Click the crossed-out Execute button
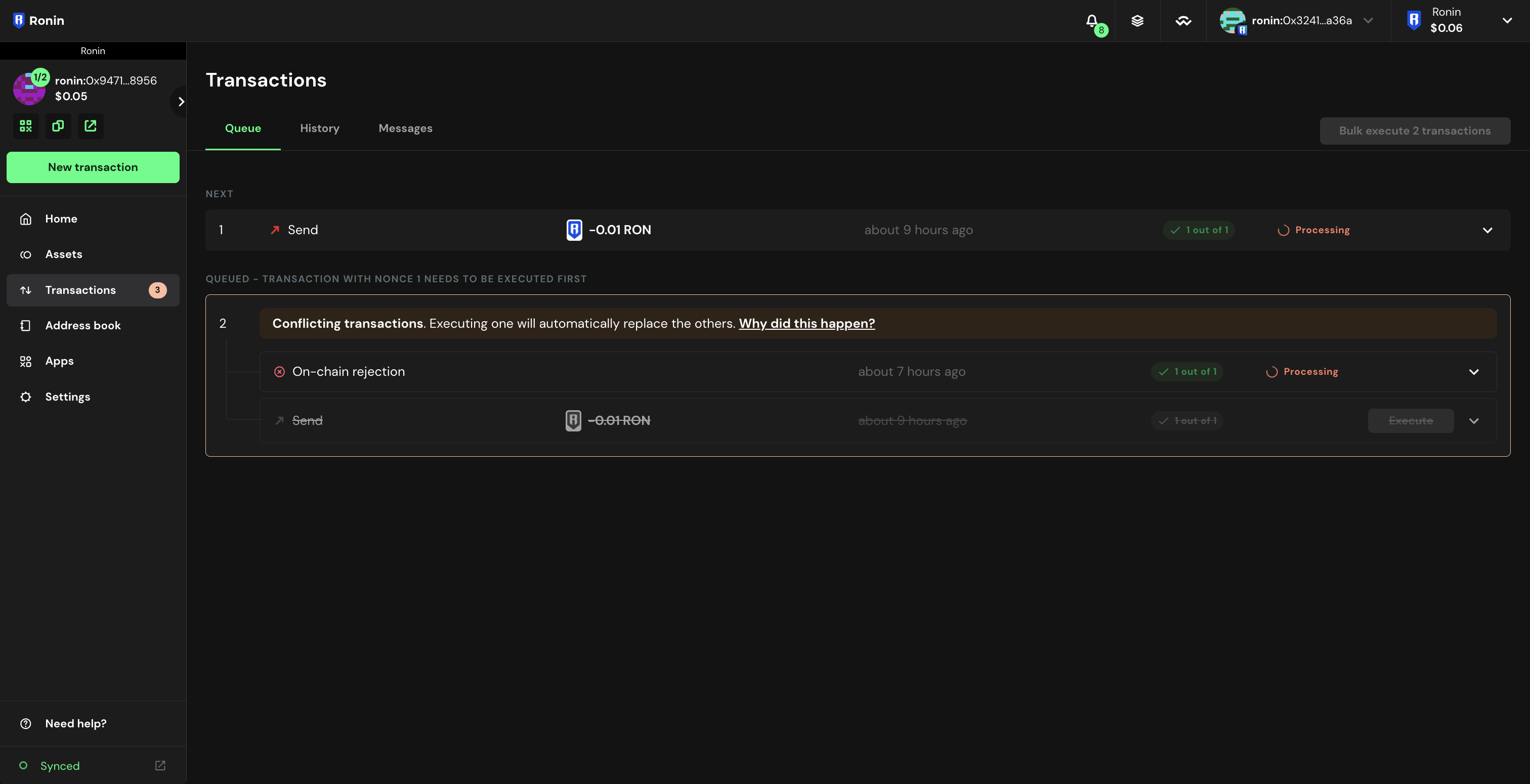Viewport: 1530px width, 784px height. click(x=1411, y=420)
